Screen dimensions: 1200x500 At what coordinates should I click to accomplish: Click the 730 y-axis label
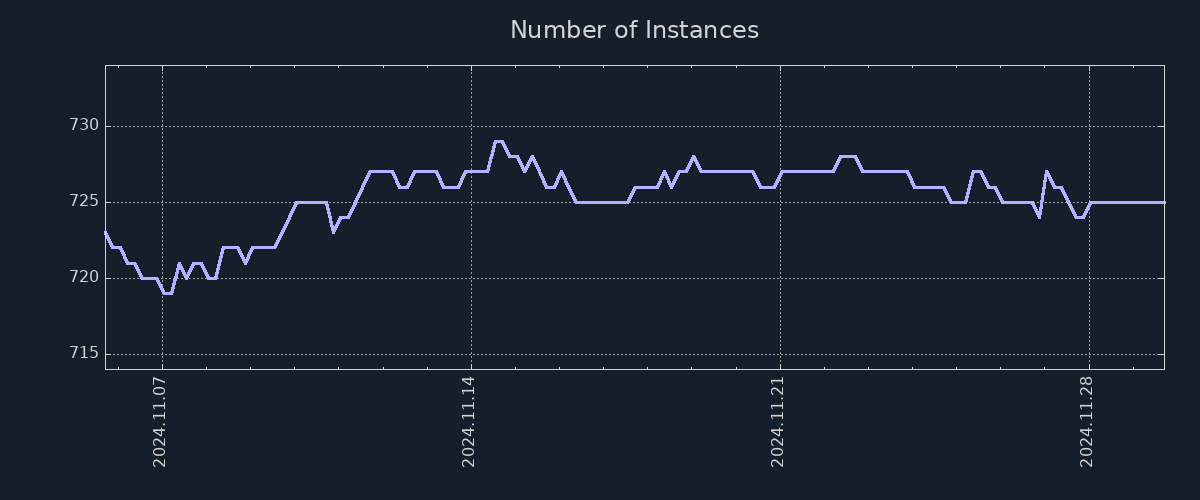(x=84, y=126)
